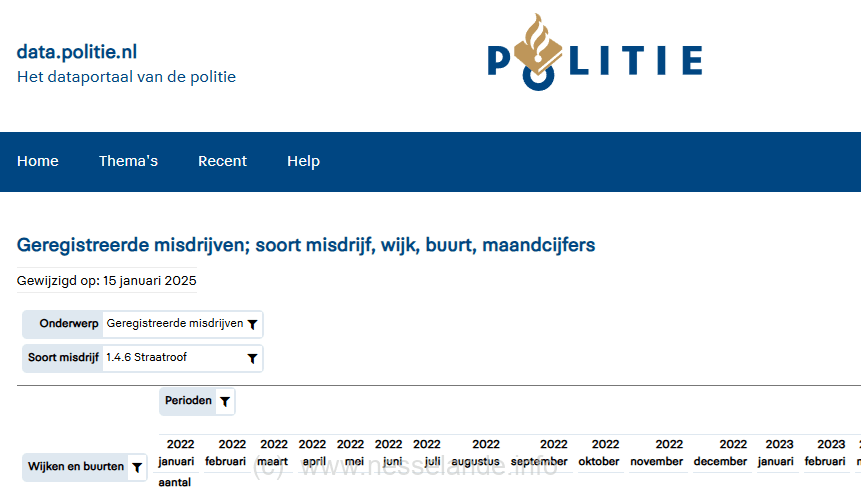Select the 2022 januari column header

(176, 452)
